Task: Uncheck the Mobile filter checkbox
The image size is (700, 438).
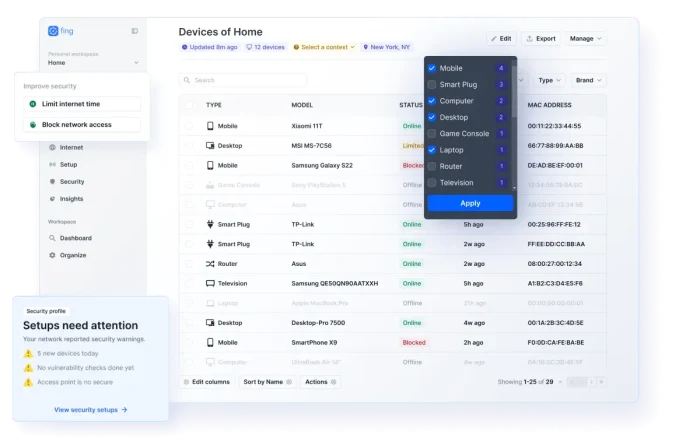Action: coord(432,68)
